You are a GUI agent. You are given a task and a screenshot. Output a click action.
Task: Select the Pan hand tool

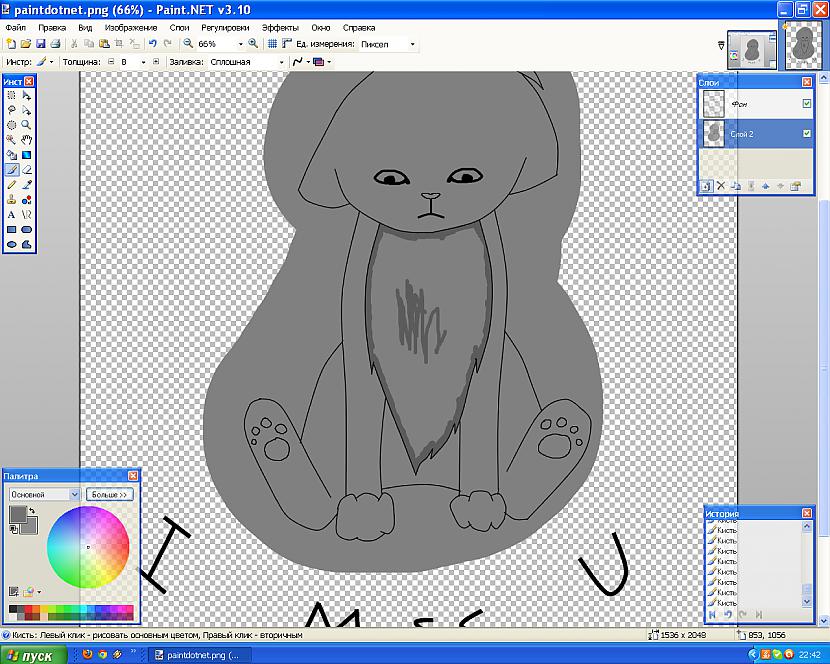tap(26, 140)
